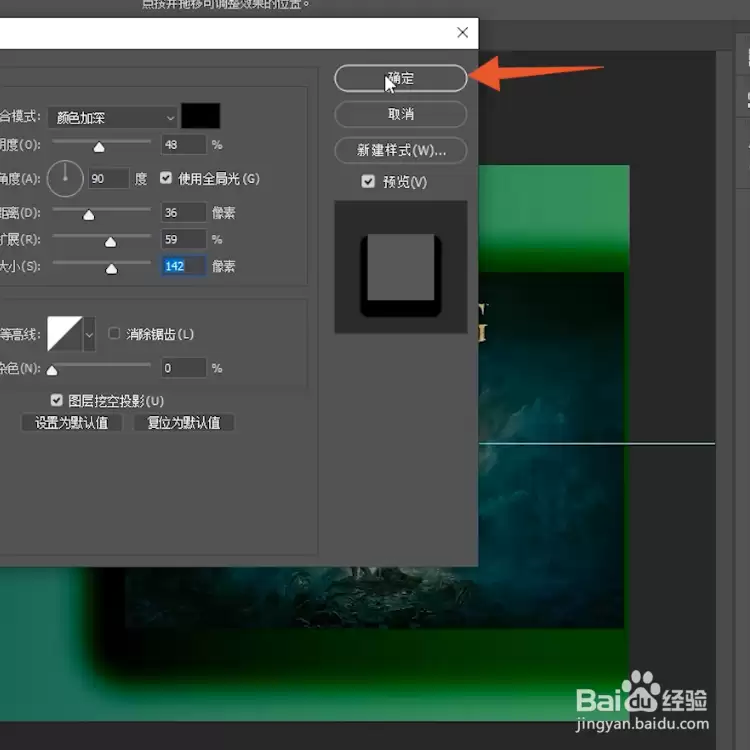Click the distance slider handle
This screenshot has width=750, height=750.
coord(88,215)
